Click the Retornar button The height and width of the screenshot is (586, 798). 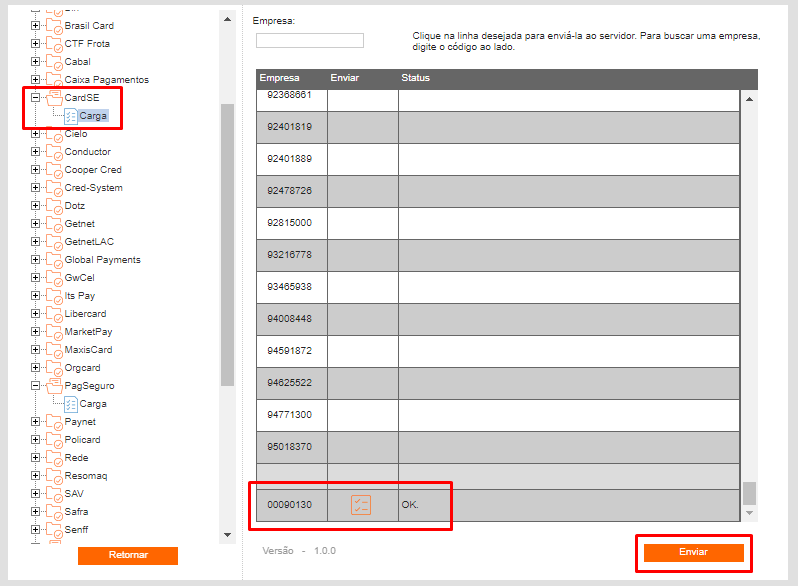tap(128, 555)
